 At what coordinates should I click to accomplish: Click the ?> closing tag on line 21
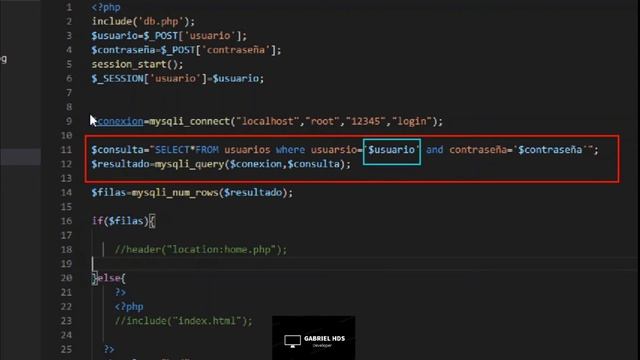[120, 292]
